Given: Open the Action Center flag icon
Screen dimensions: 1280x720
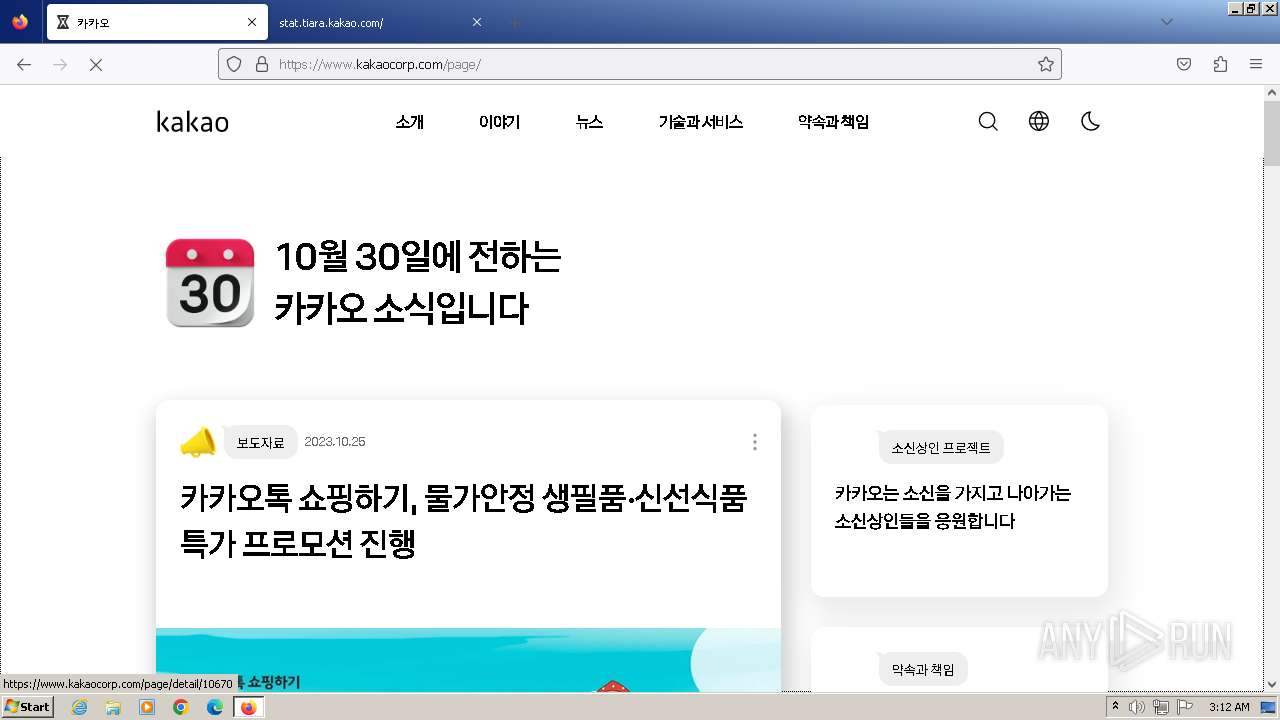Looking at the screenshot, I should tap(1183, 707).
